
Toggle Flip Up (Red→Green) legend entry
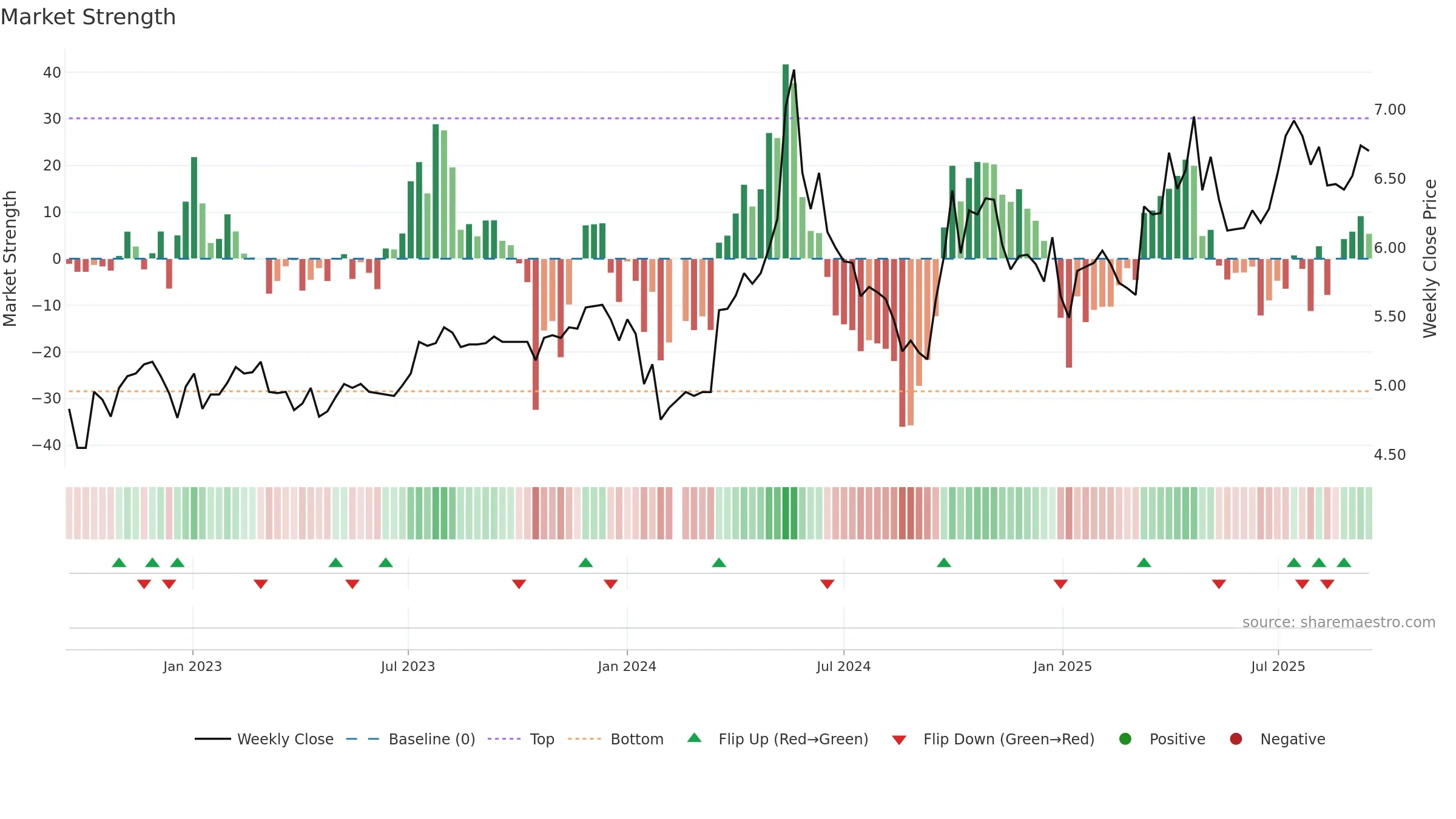tap(778, 739)
